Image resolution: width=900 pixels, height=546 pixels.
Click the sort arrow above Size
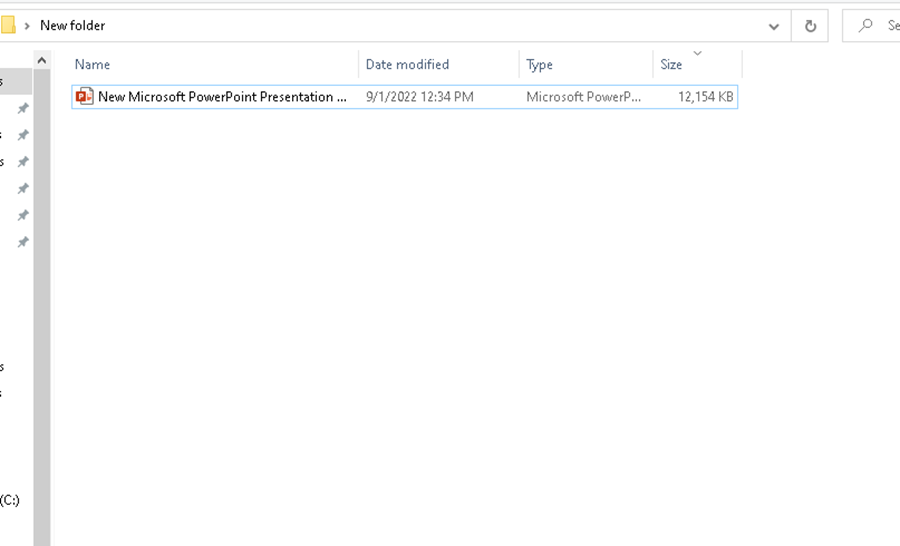point(697,53)
